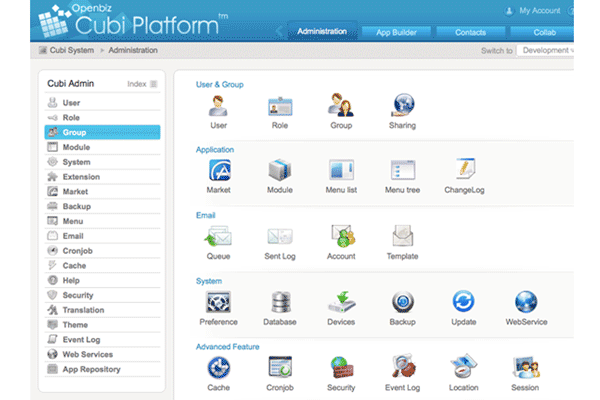Switch to the Contacts tab
Screen dimensions: 600x400
click(470, 32)
